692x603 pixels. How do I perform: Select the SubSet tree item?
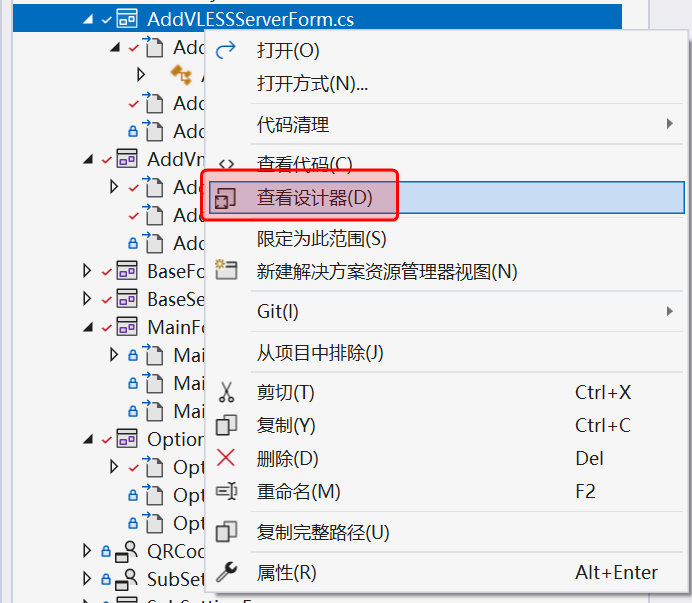174,579
